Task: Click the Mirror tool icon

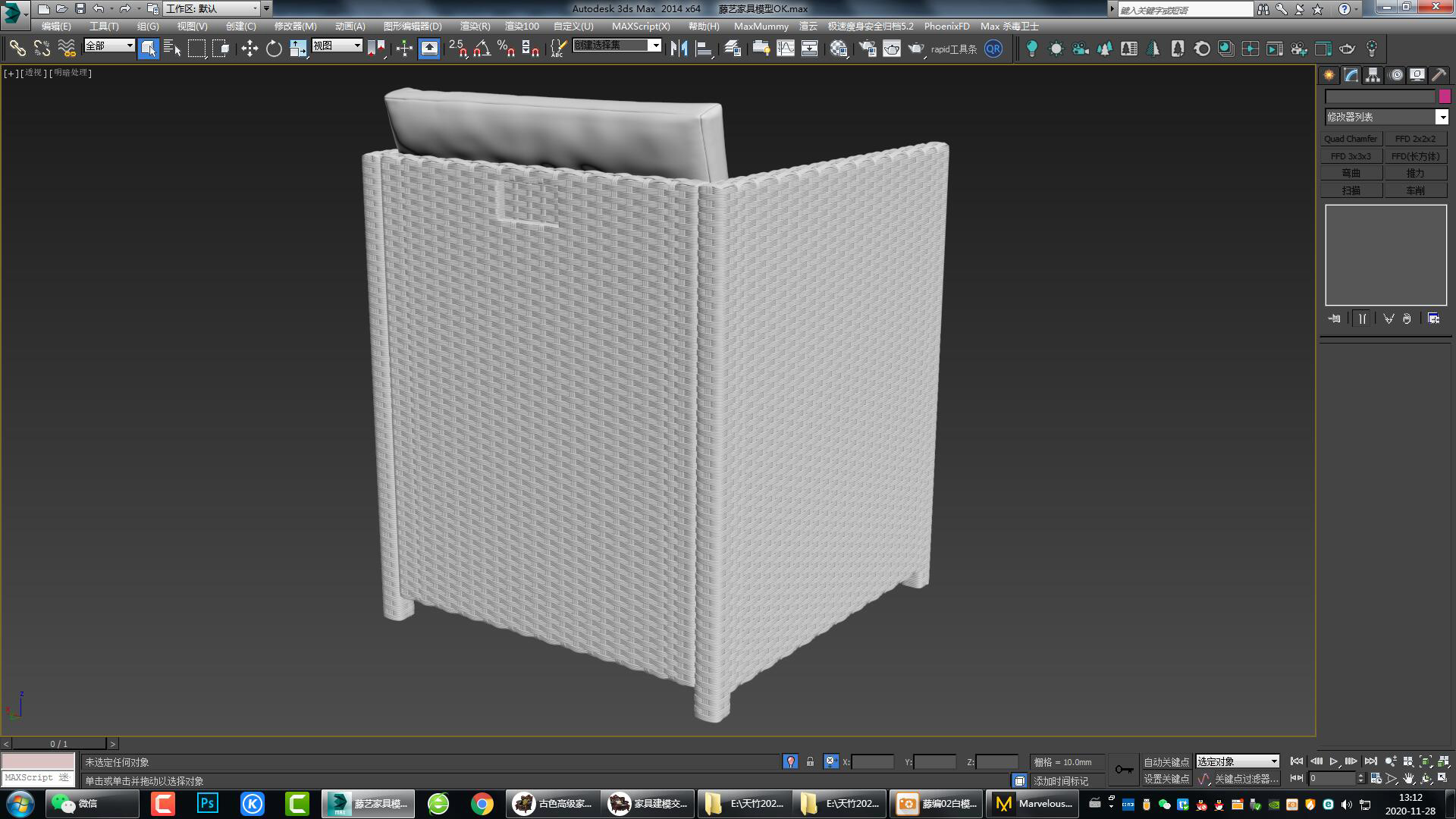Action: (679, 49)
